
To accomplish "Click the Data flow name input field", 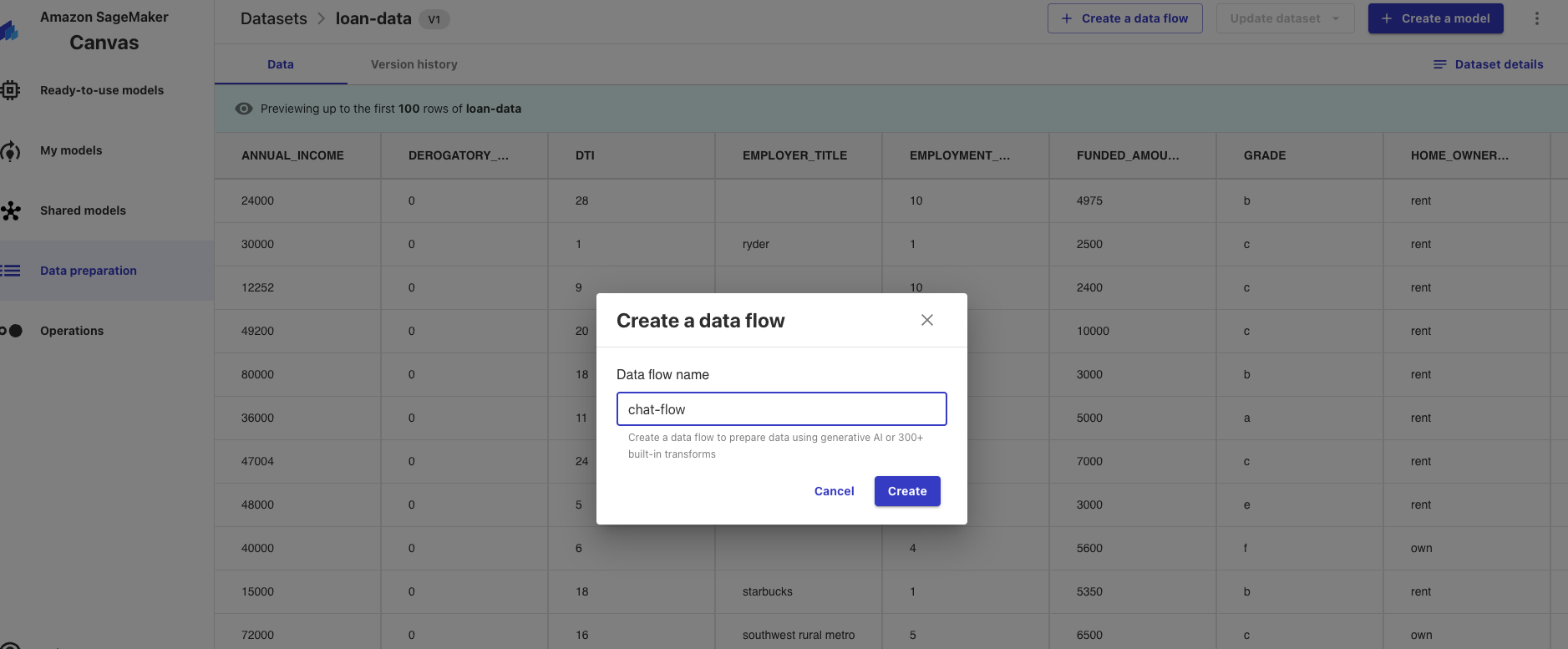I will coord(781,409).
